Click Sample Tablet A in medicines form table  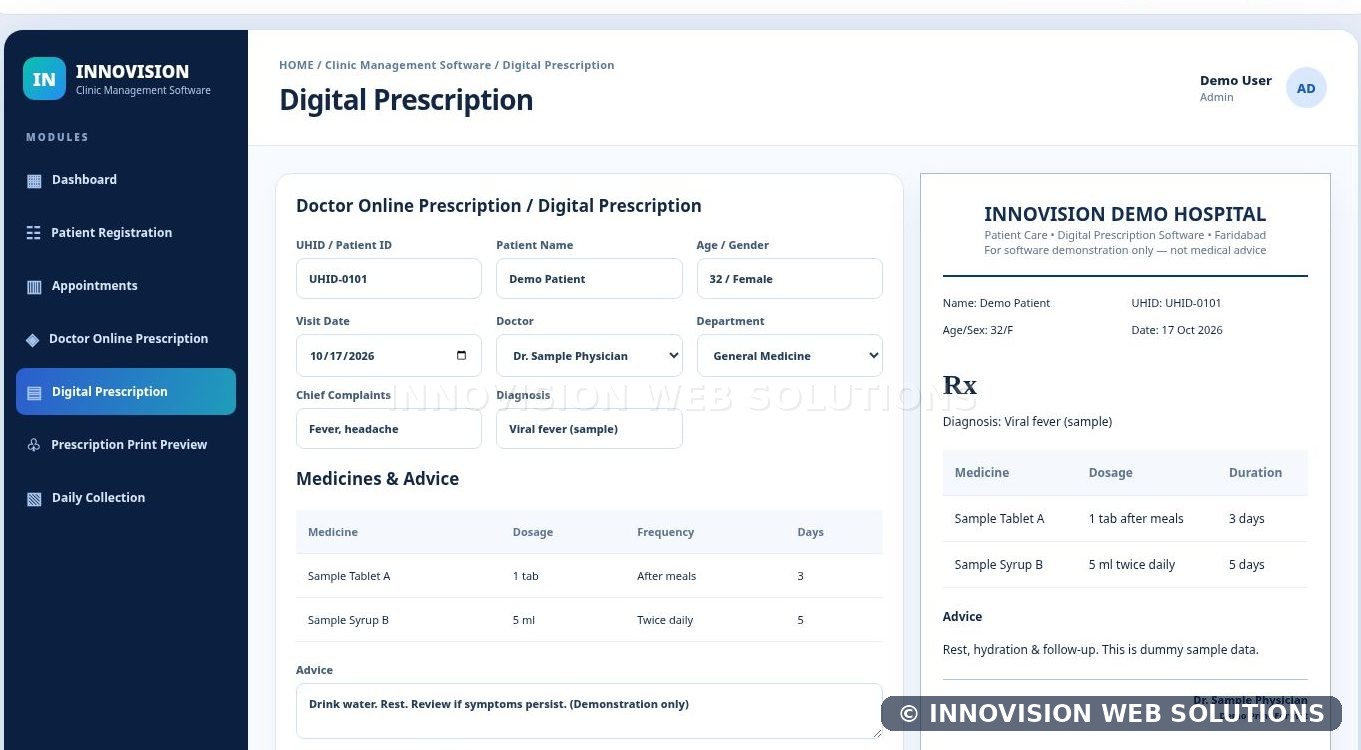[349, 576]
